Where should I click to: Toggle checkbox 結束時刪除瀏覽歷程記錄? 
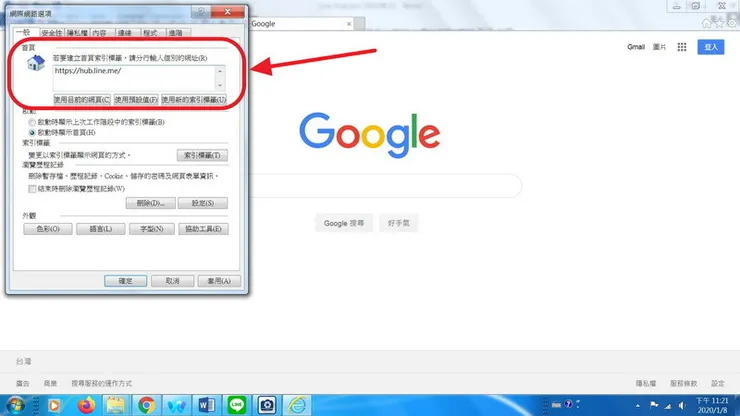tap(32, 189)
